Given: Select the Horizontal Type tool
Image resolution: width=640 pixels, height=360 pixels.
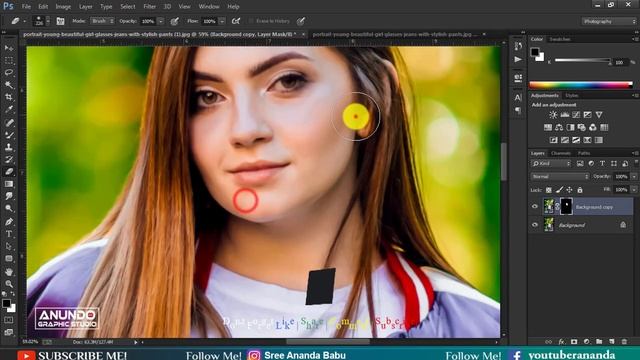Looking at the screenshot, I should 9,234.
